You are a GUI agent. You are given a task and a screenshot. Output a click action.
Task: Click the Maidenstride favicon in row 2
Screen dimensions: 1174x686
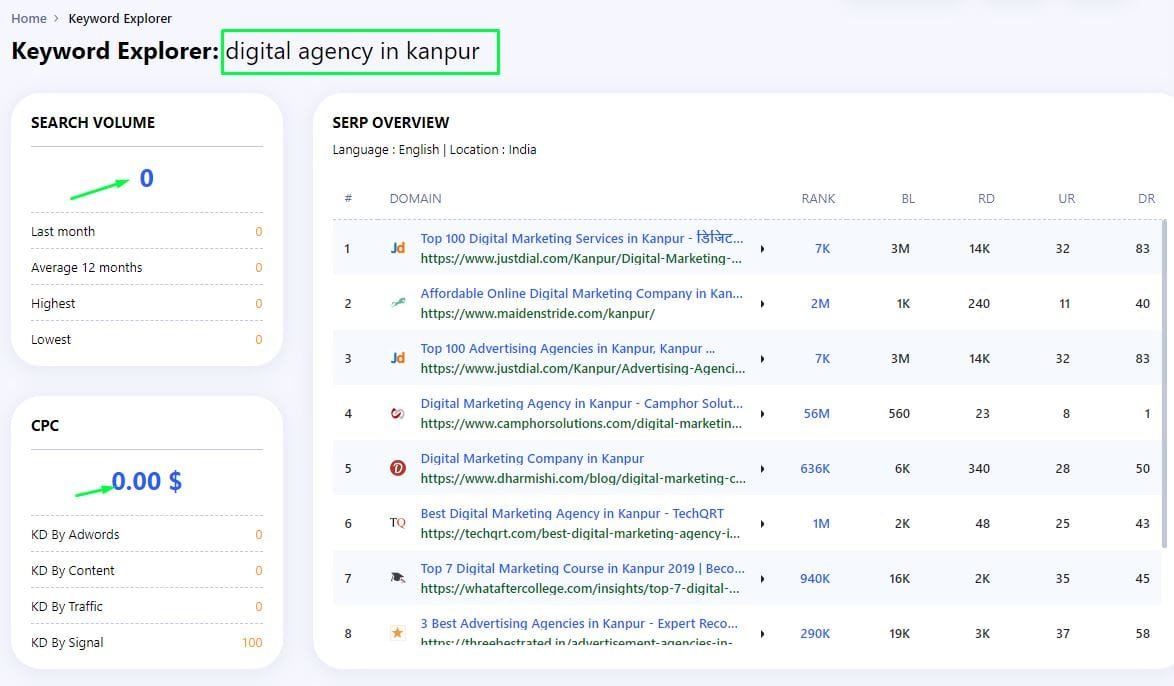click(x=398, y=303)
